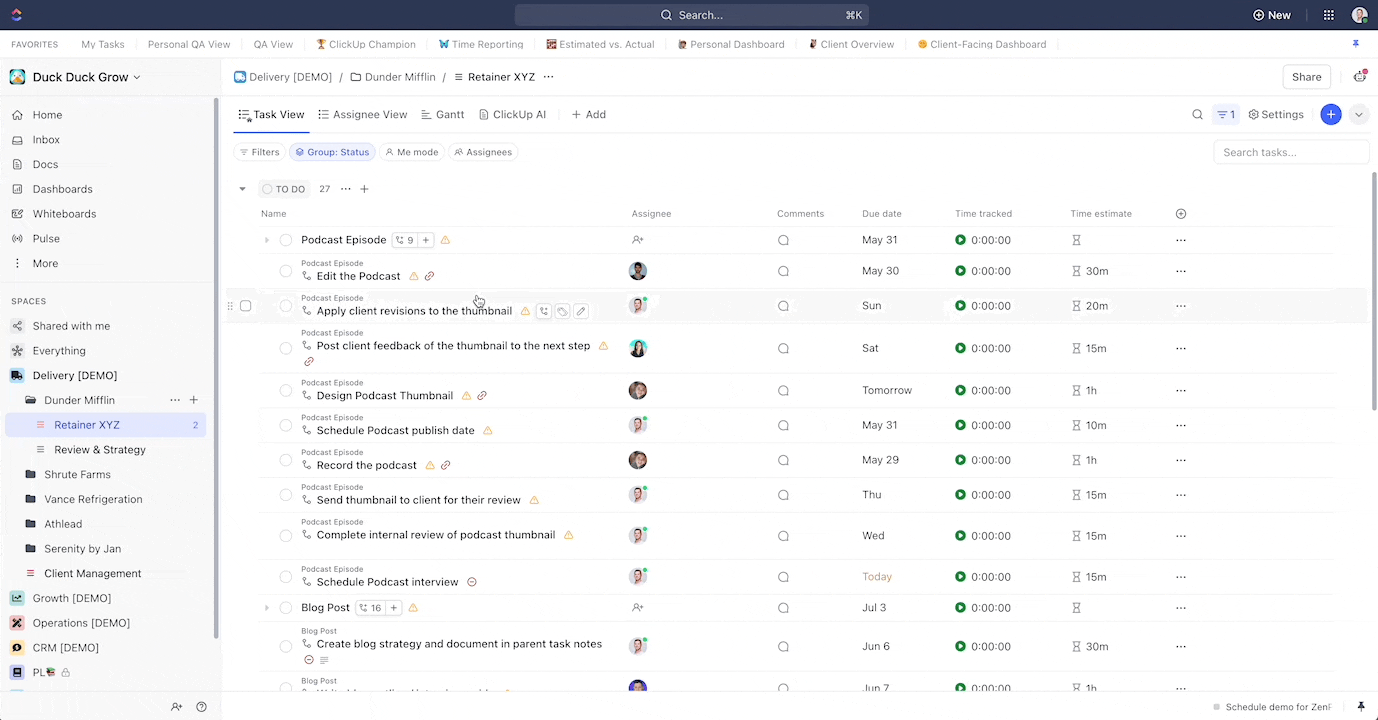The width and height of the screenshot is (1378, 720).
Task: Click the Share button
Action: 1306,77
